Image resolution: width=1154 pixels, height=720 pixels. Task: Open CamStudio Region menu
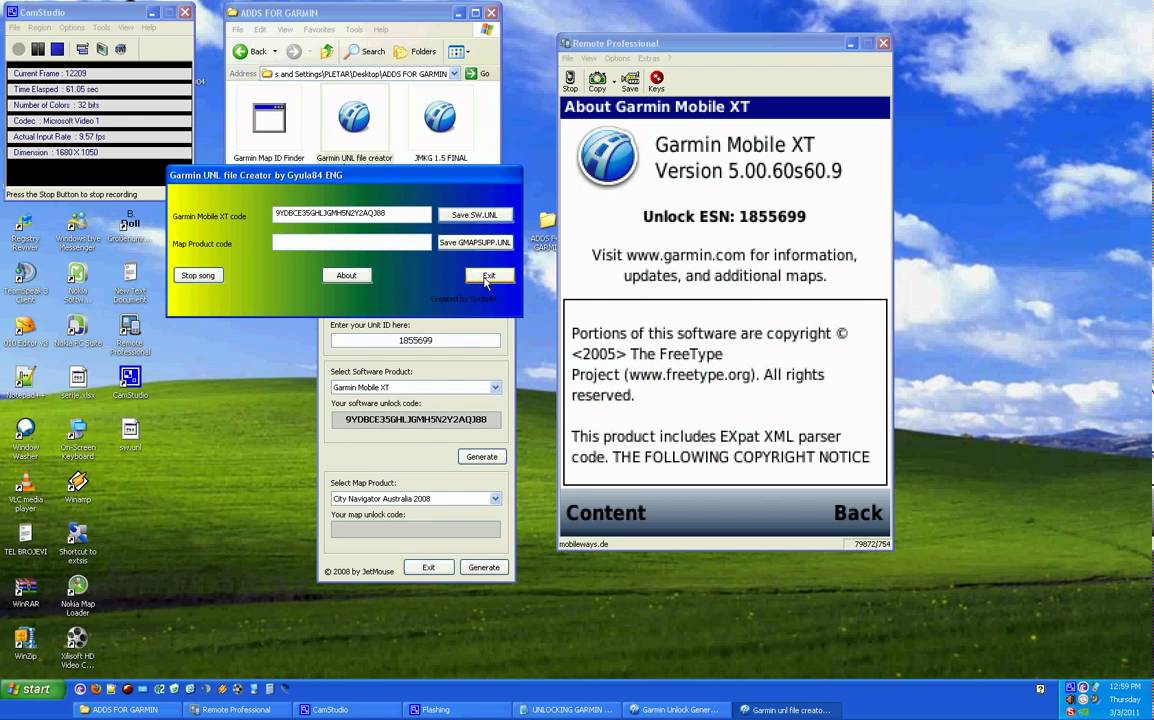(39, 27)
